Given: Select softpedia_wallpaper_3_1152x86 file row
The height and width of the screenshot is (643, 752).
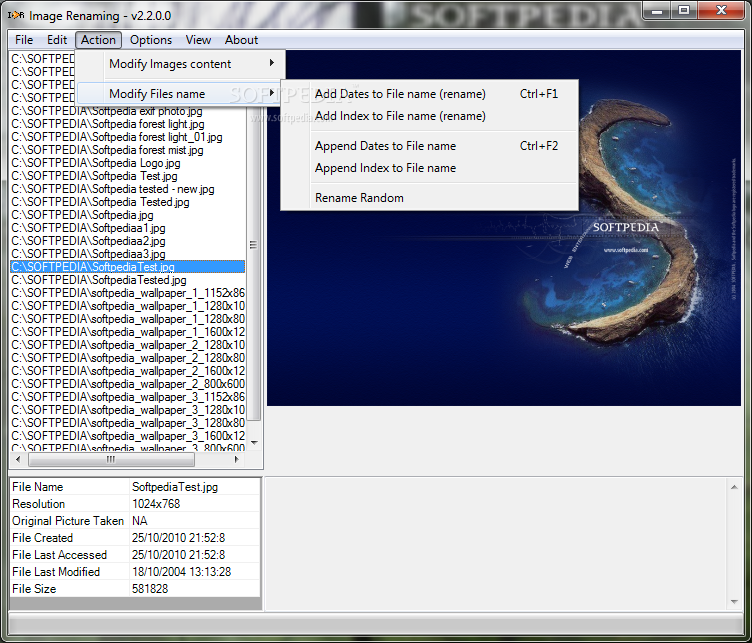Looking at the screenshot, I should click(128, 397).
